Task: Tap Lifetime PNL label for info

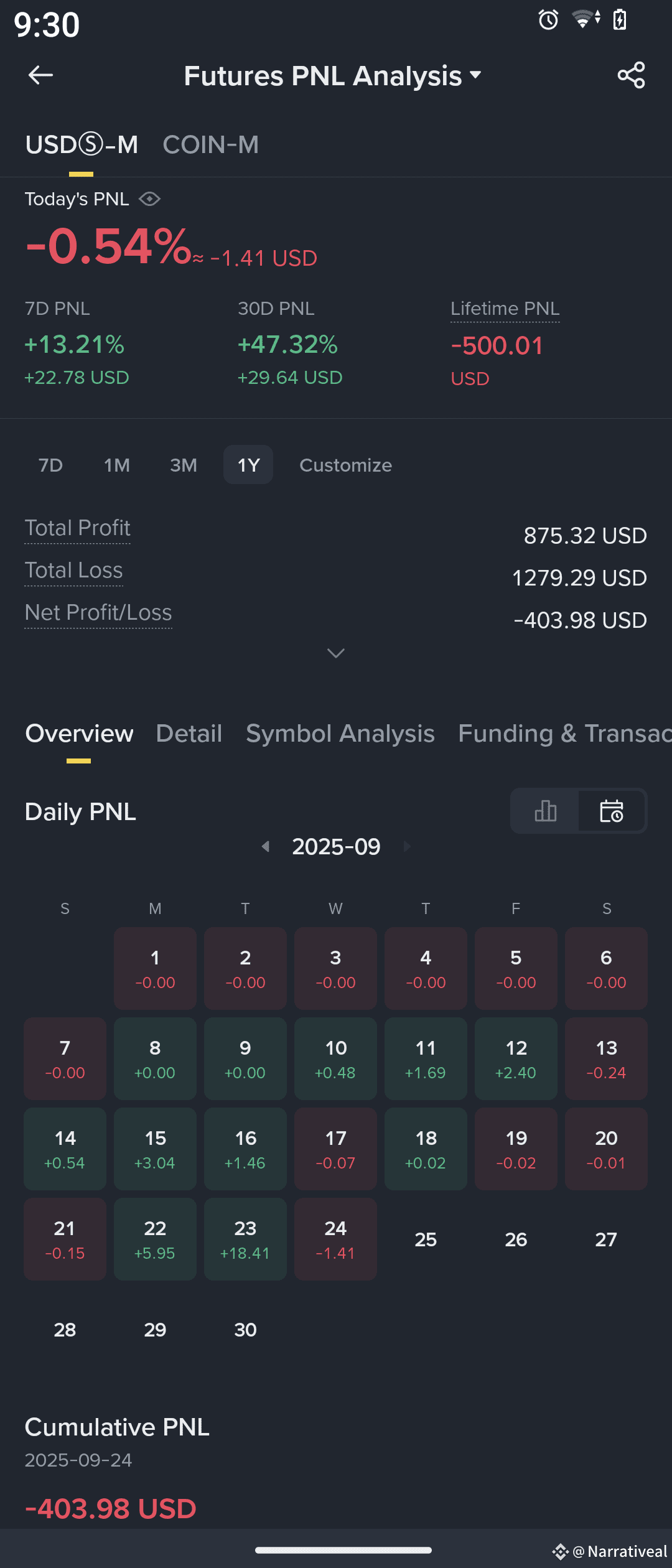Action: (x=505, y=309)
